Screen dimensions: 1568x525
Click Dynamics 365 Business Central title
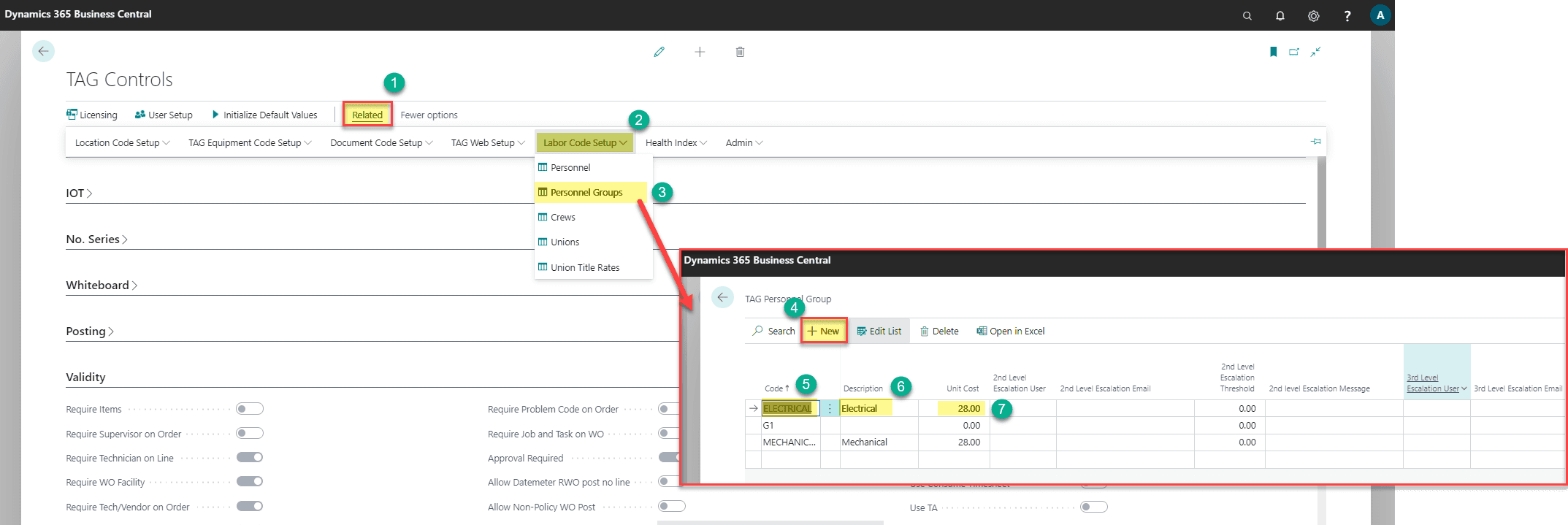(x=78, y=14)
